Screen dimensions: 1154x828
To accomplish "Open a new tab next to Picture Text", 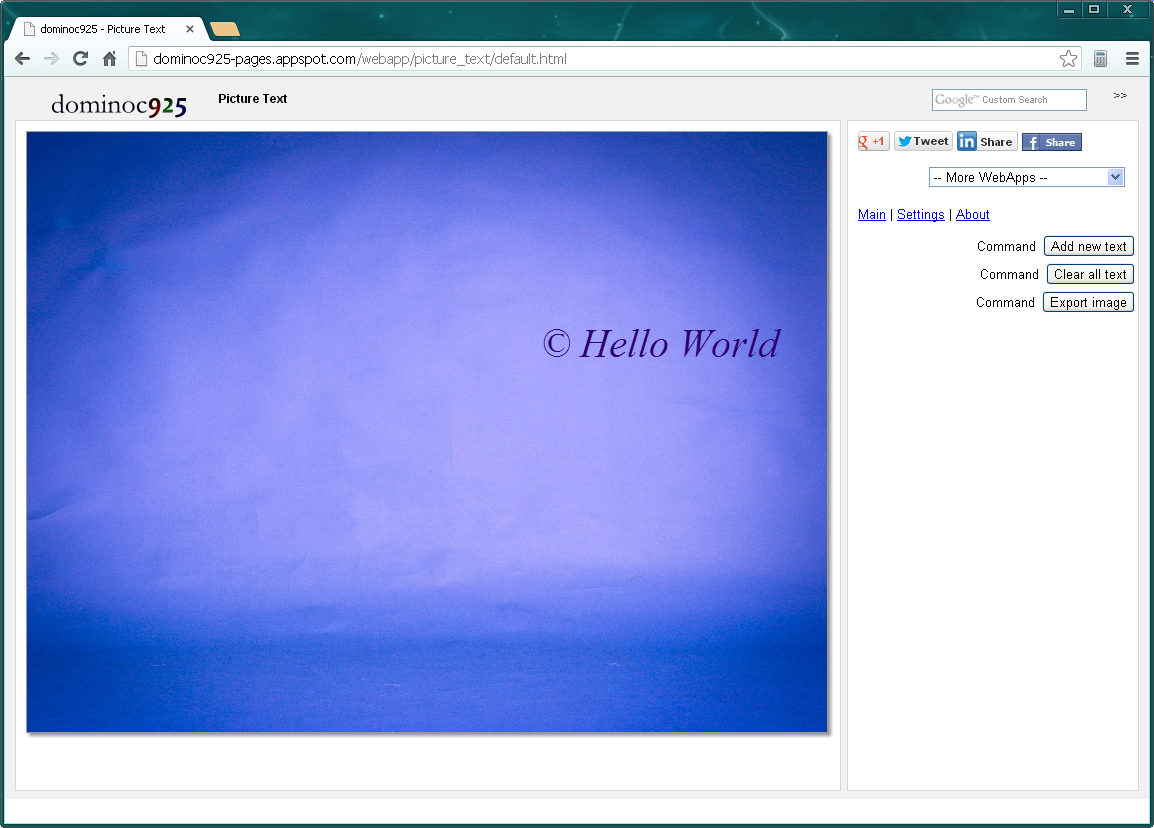I will [x=224, y=29].
